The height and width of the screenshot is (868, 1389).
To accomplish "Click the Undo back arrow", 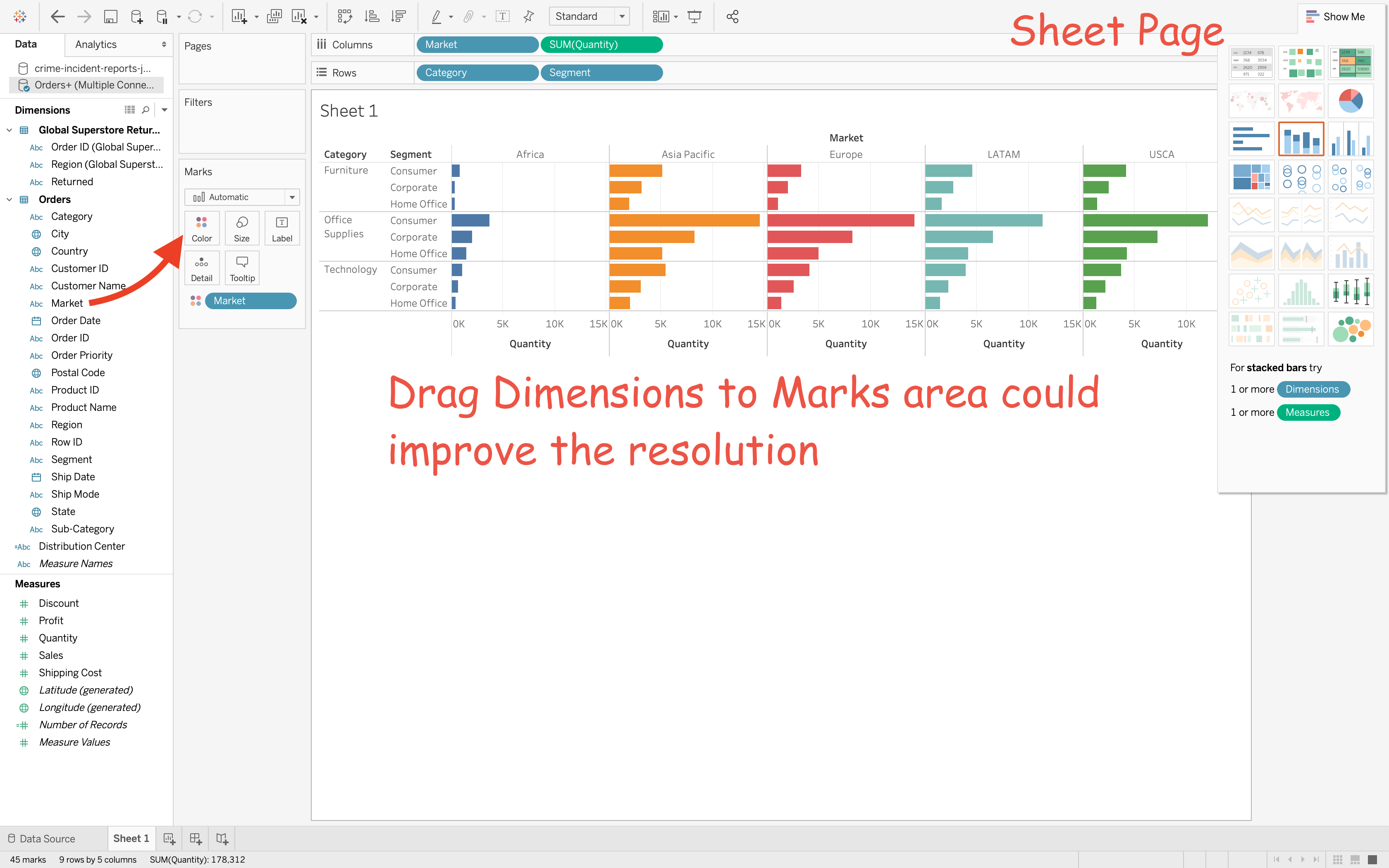I will pyautogui.click(x=57, y=17).
